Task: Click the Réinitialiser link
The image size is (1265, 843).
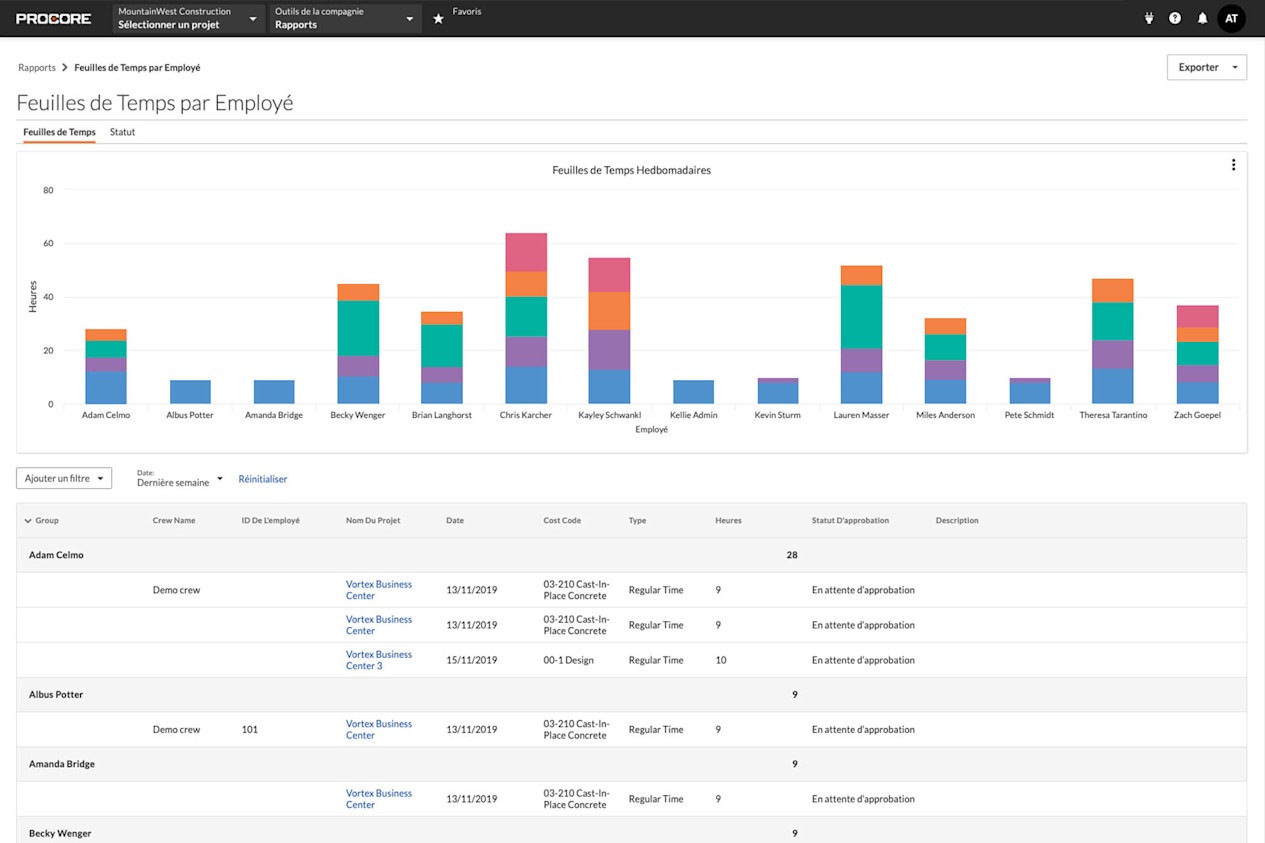Action: coord(262,479)
